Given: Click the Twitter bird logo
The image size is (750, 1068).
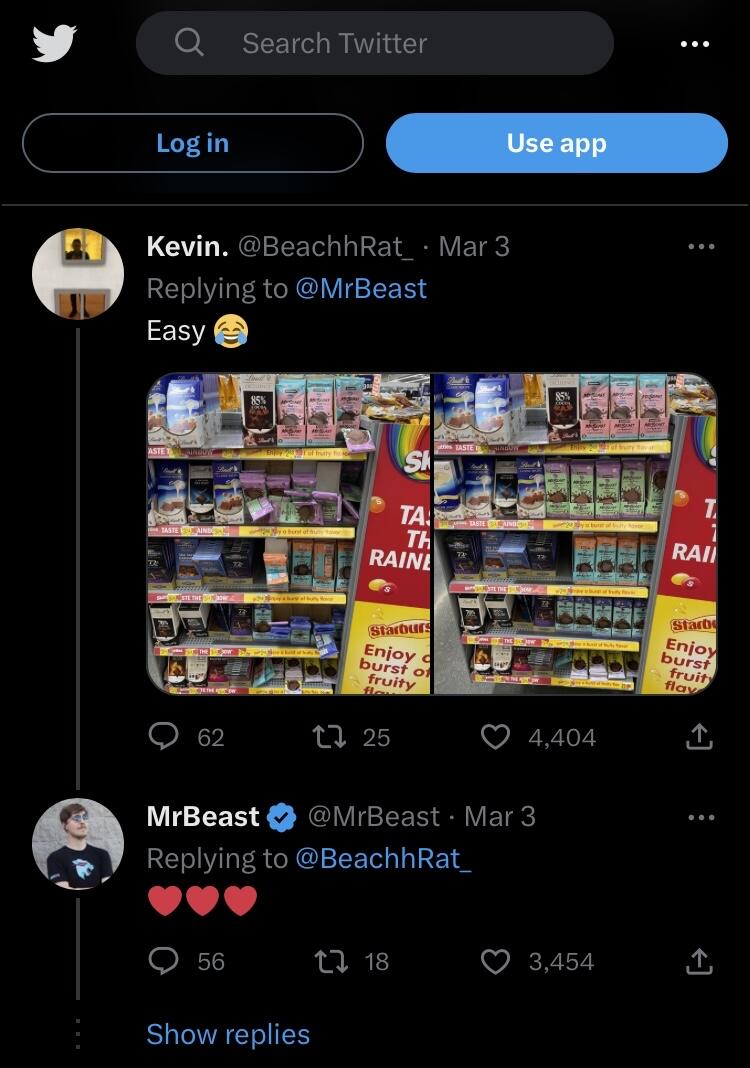Looking at the screenshot, I should point(54,44).
